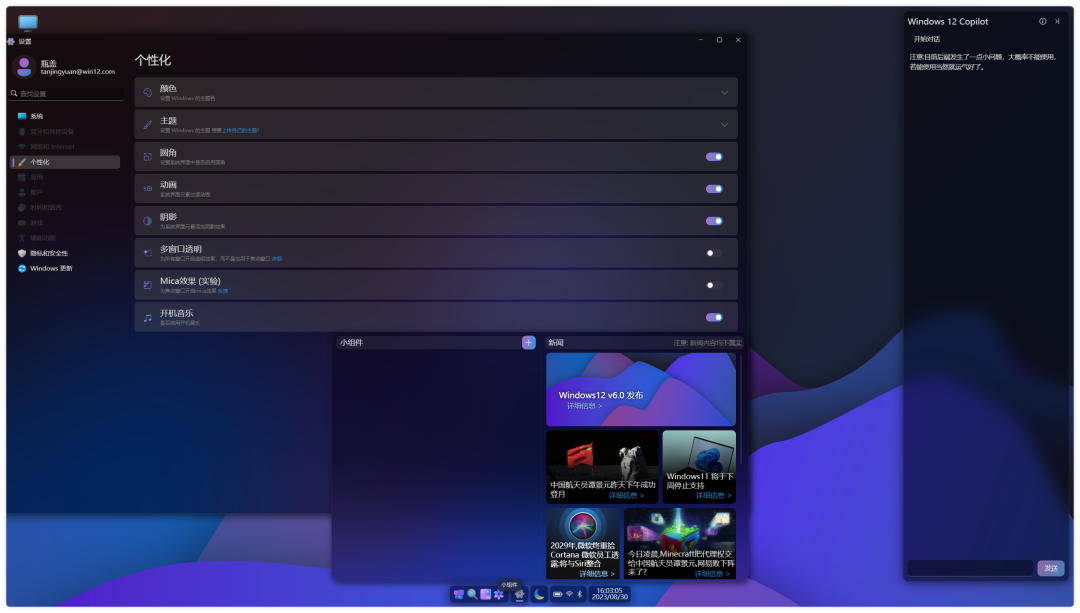Select 应用 in settings sidebar
Viewport: 1080px width, 613px height.
point(65,177)
